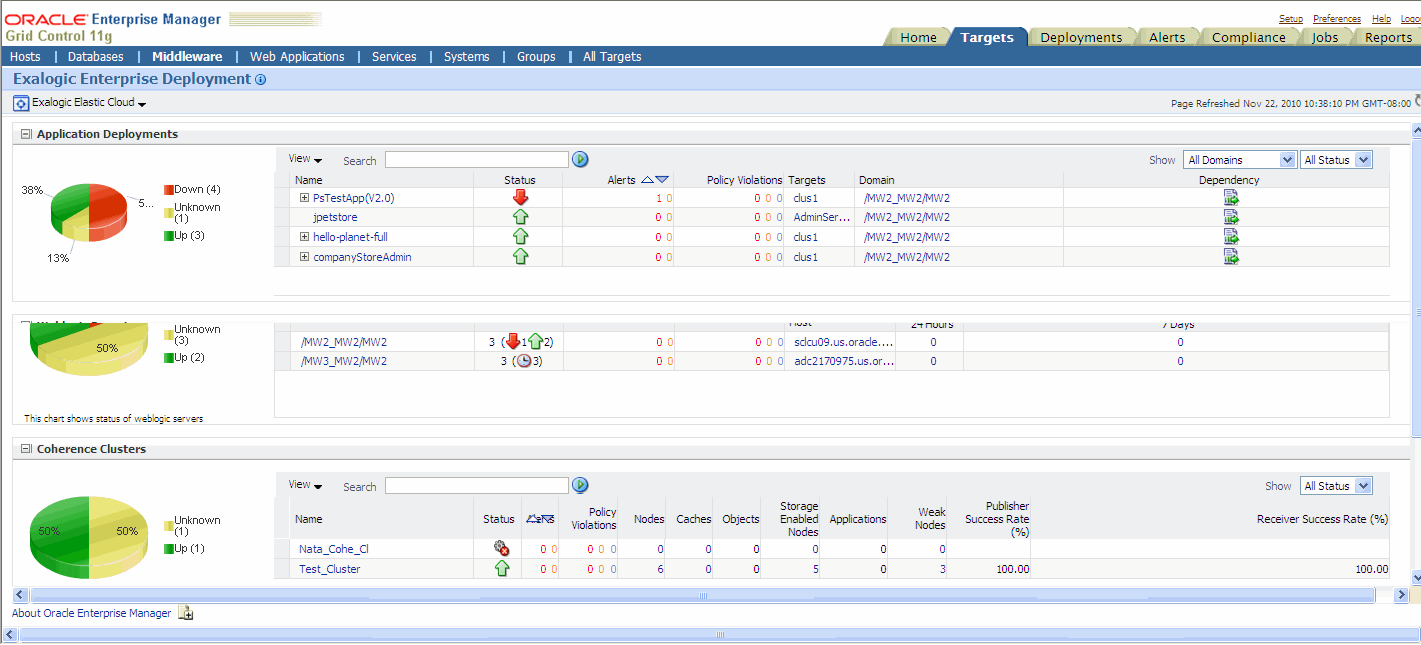This screenshot has width=1421, height=645.
Task: Click the clock pending icon in MW3 status
Action: pyautogui.click(x=522, y=361)
